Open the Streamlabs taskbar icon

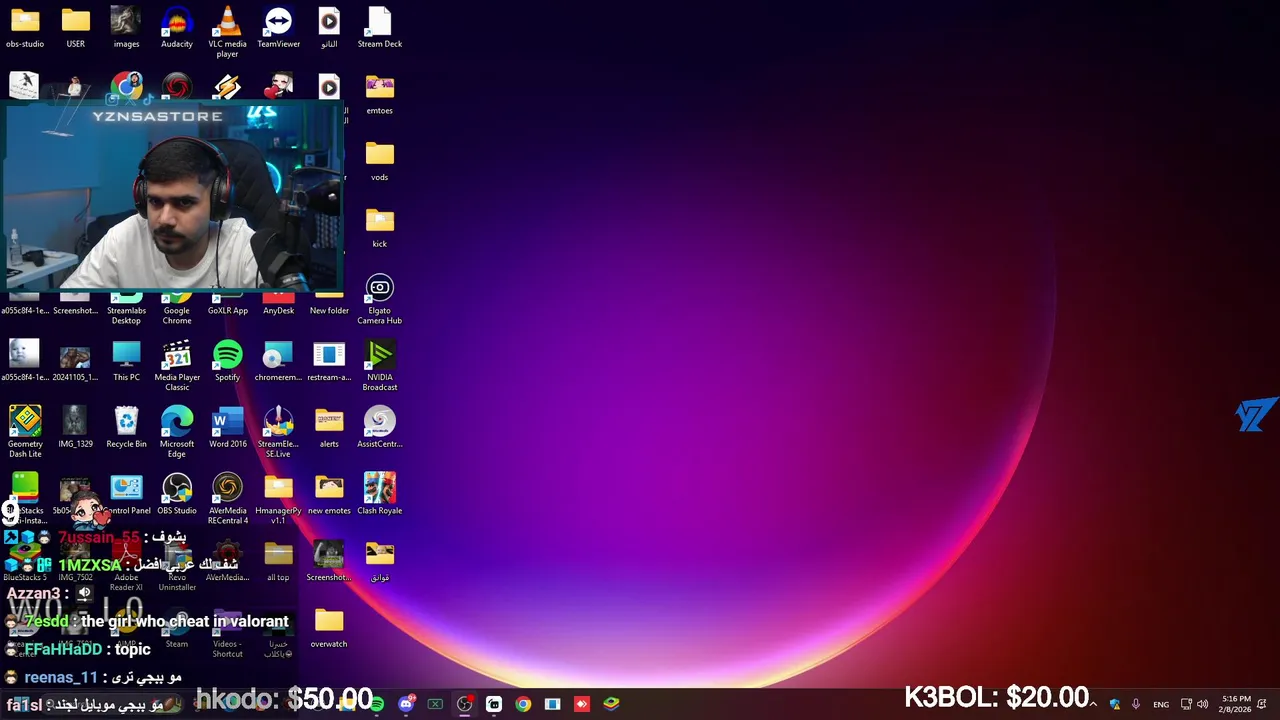(494, 704)
